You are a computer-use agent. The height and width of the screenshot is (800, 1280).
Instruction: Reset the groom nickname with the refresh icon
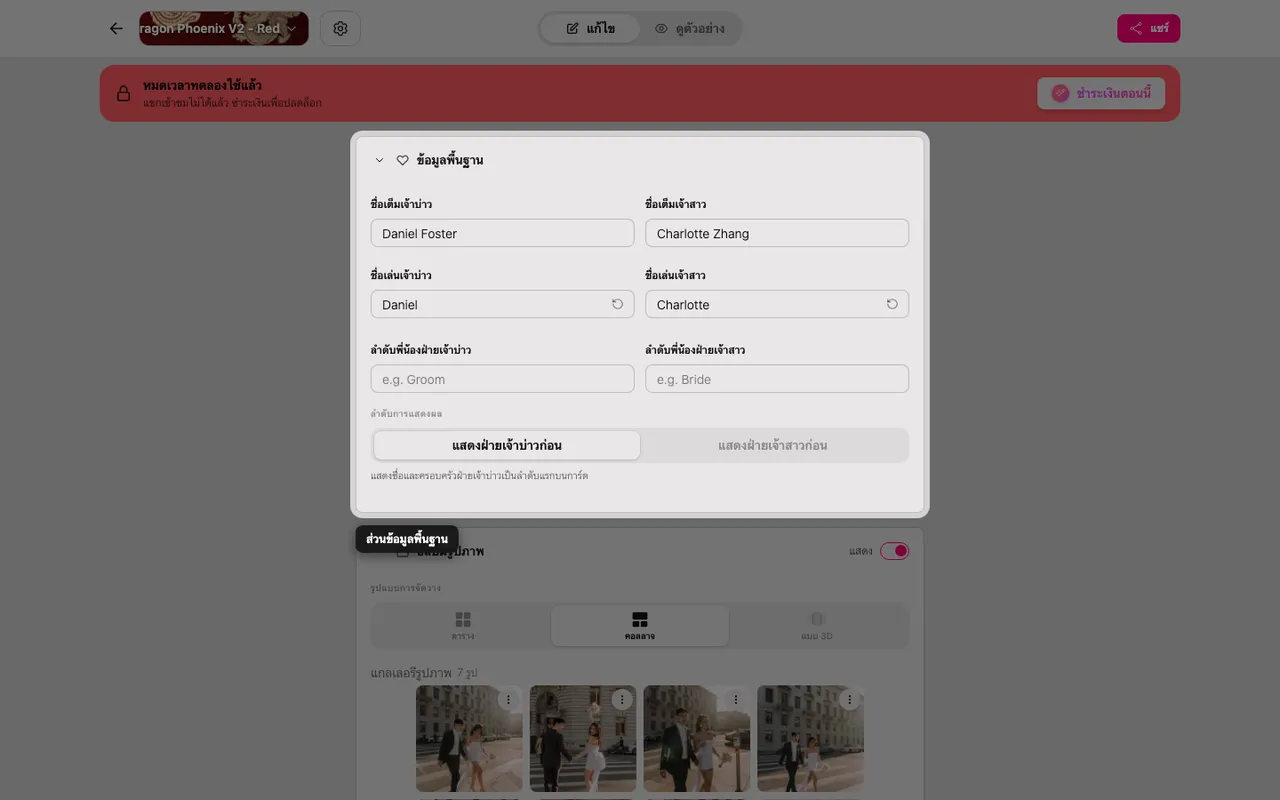617,304
